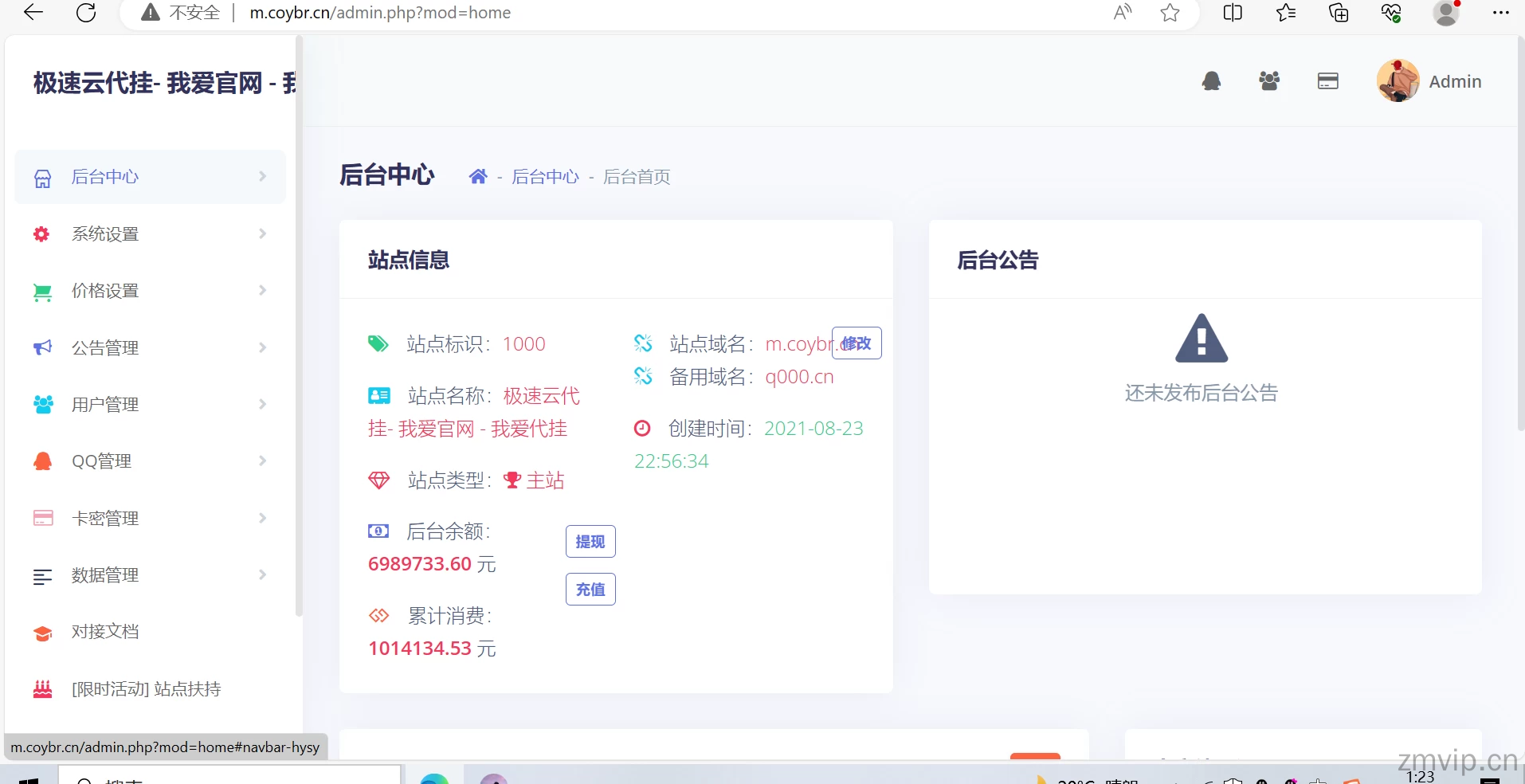This screenshot has width=1525, height=784.
Task: Expand the 数据管理 chevron
Action: [262, 574]
